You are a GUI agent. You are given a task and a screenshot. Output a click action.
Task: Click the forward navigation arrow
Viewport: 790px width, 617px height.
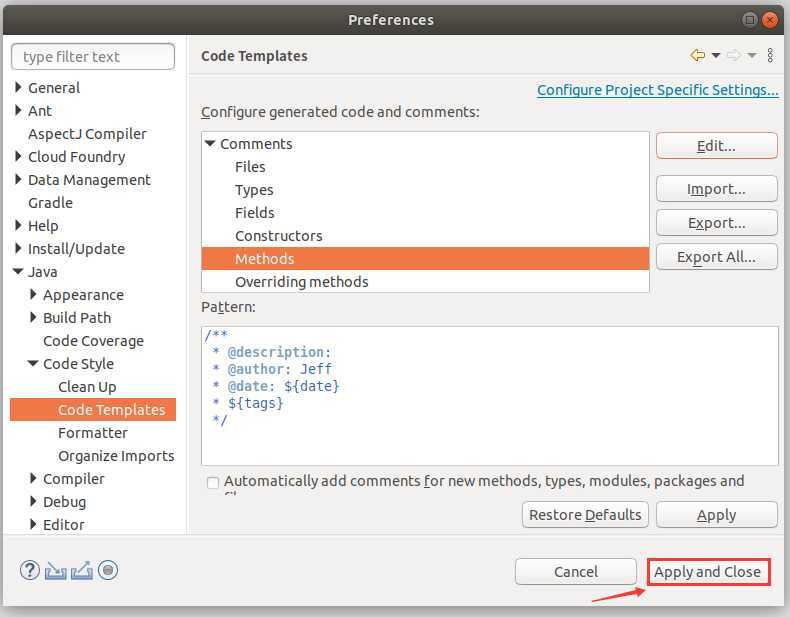coord(733,56)
